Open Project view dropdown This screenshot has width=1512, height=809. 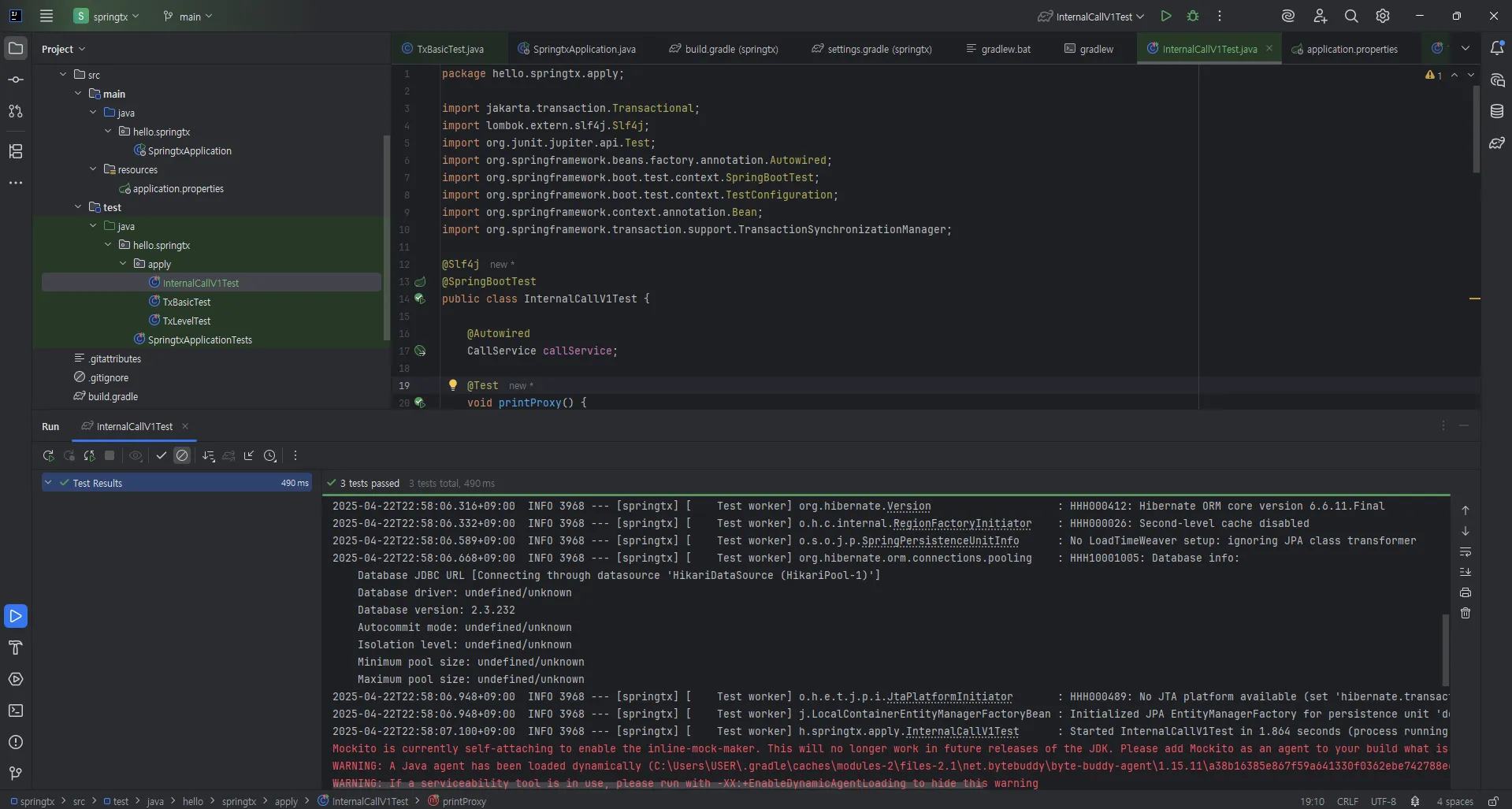click(63, 49)
